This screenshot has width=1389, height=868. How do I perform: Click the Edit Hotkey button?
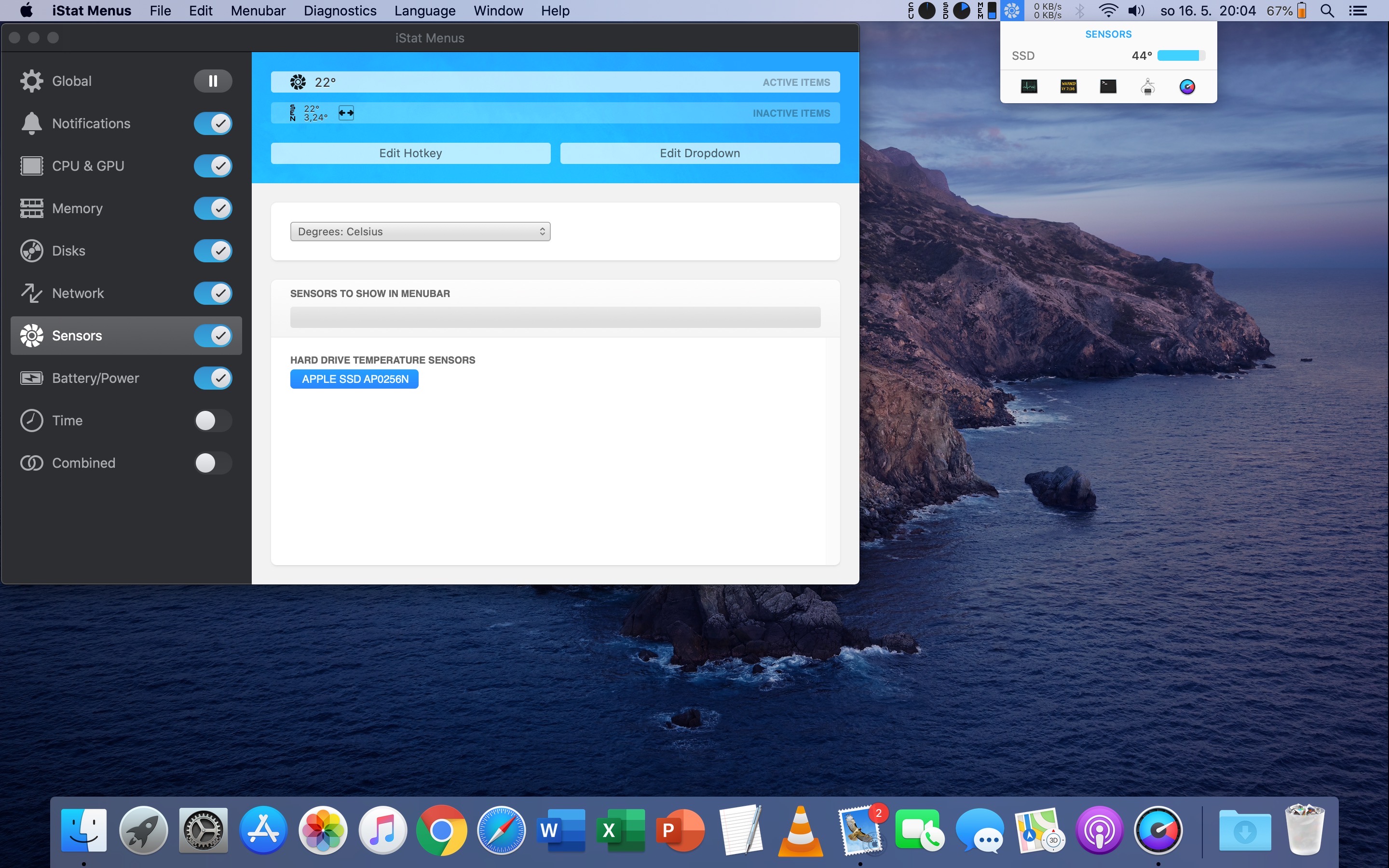point(410,153)
